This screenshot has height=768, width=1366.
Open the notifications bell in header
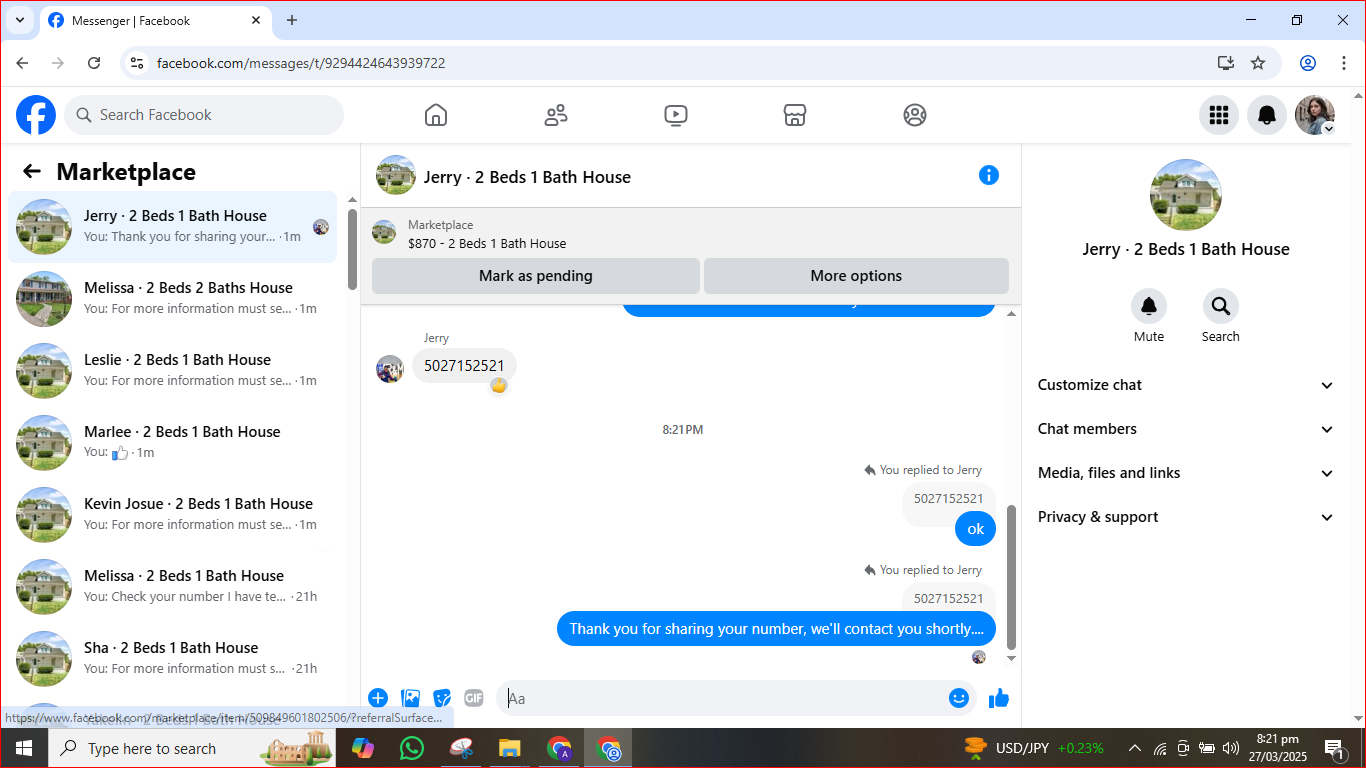(1267, 115)
